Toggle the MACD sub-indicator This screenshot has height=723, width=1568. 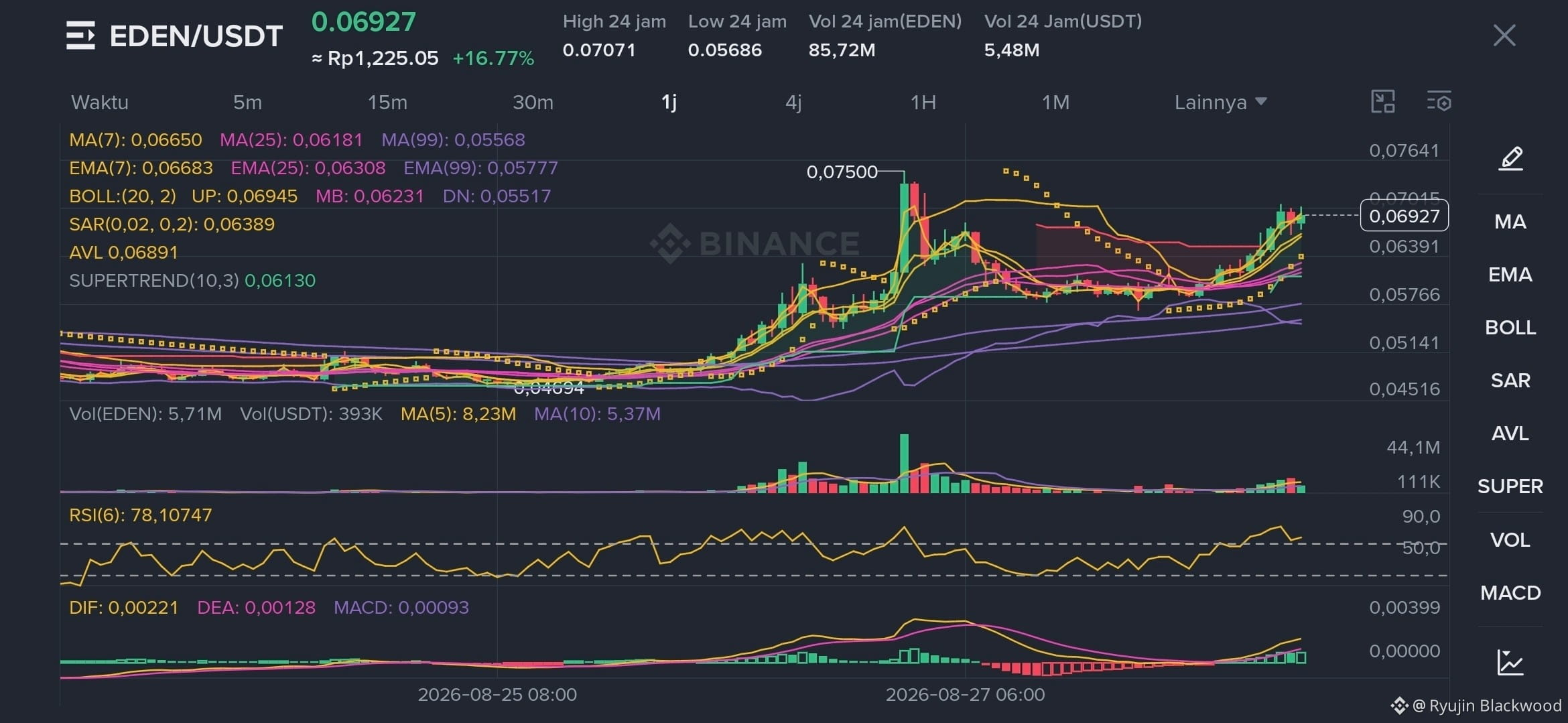point(1510,593)
